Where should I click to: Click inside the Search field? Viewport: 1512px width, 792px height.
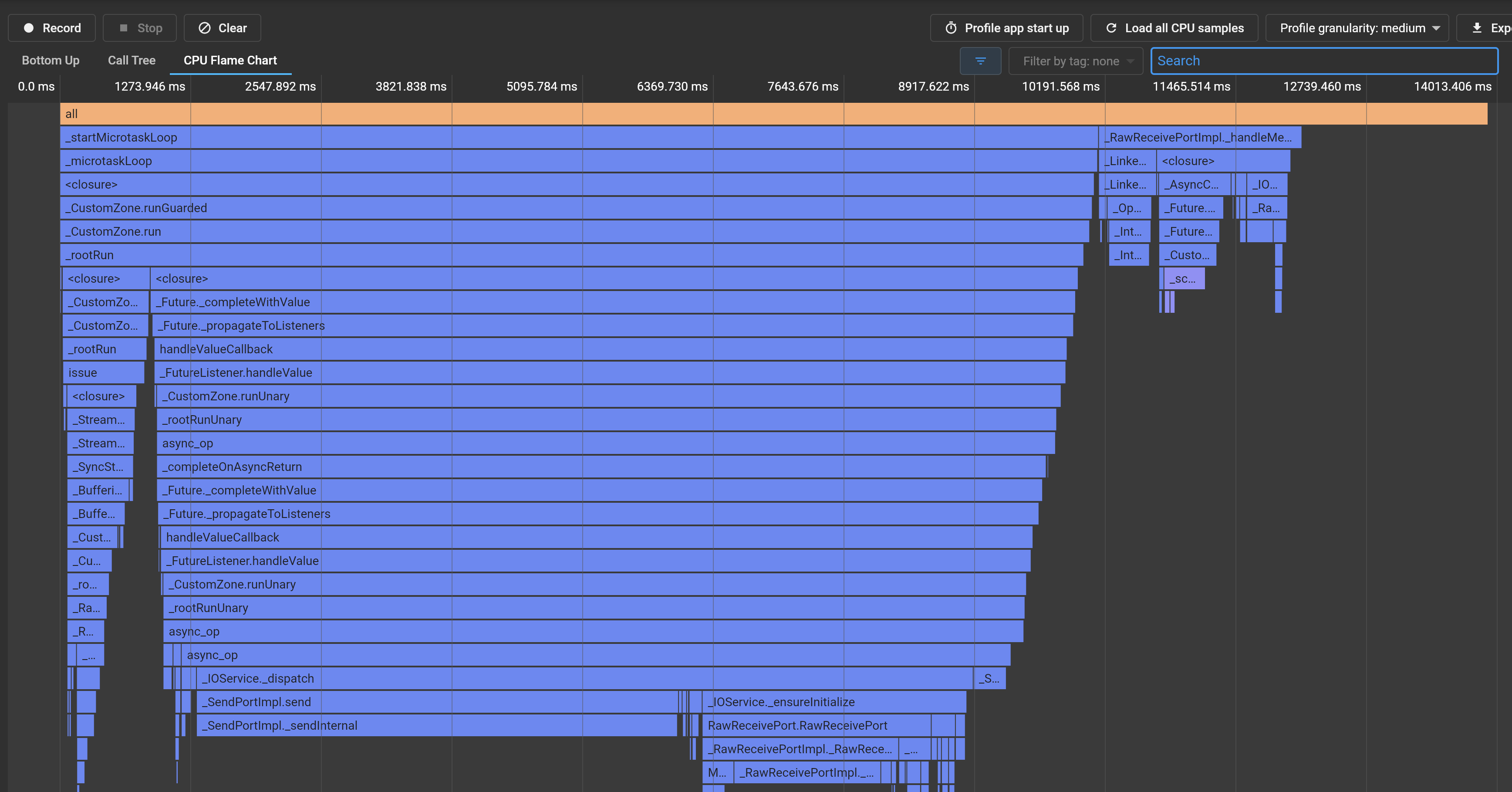[1323, 61]
